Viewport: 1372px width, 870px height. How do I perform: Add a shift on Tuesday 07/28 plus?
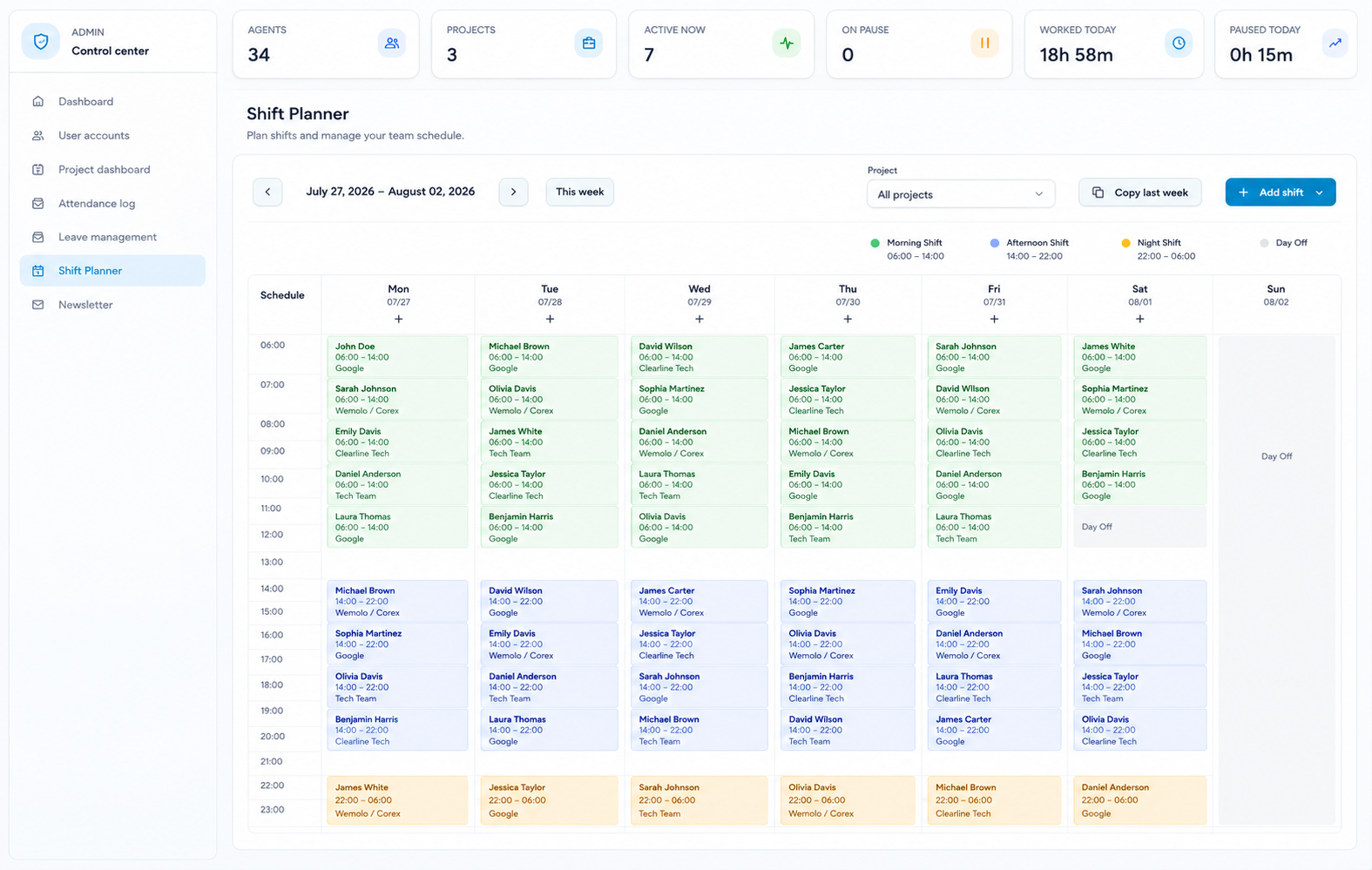point(550,319)
